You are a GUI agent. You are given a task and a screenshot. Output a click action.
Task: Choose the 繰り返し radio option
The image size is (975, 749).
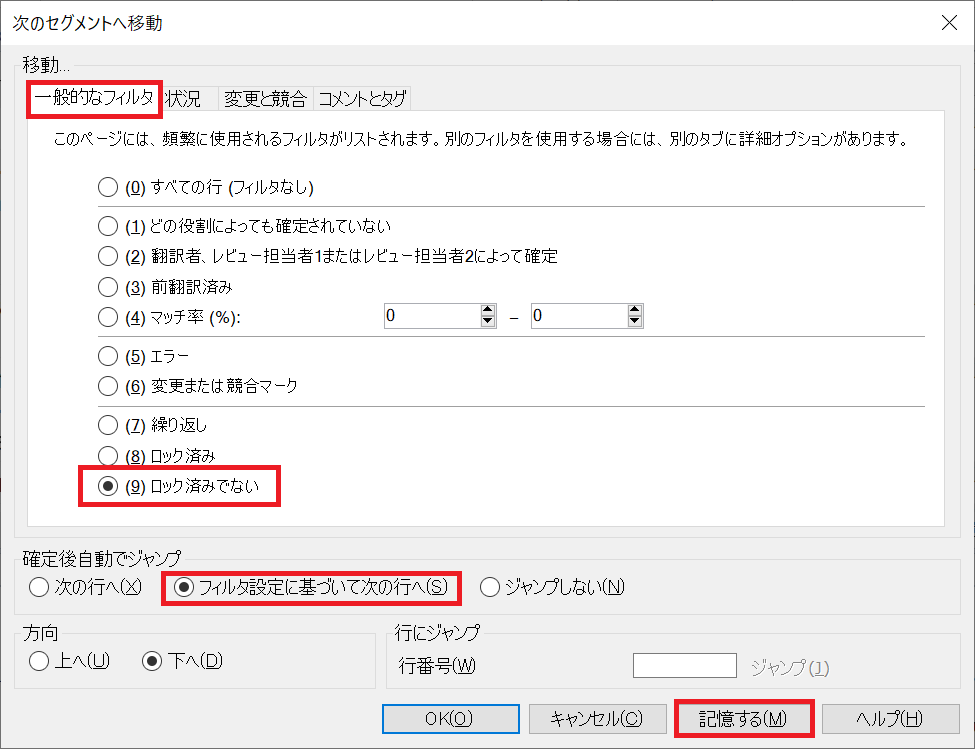pos(108,425)
